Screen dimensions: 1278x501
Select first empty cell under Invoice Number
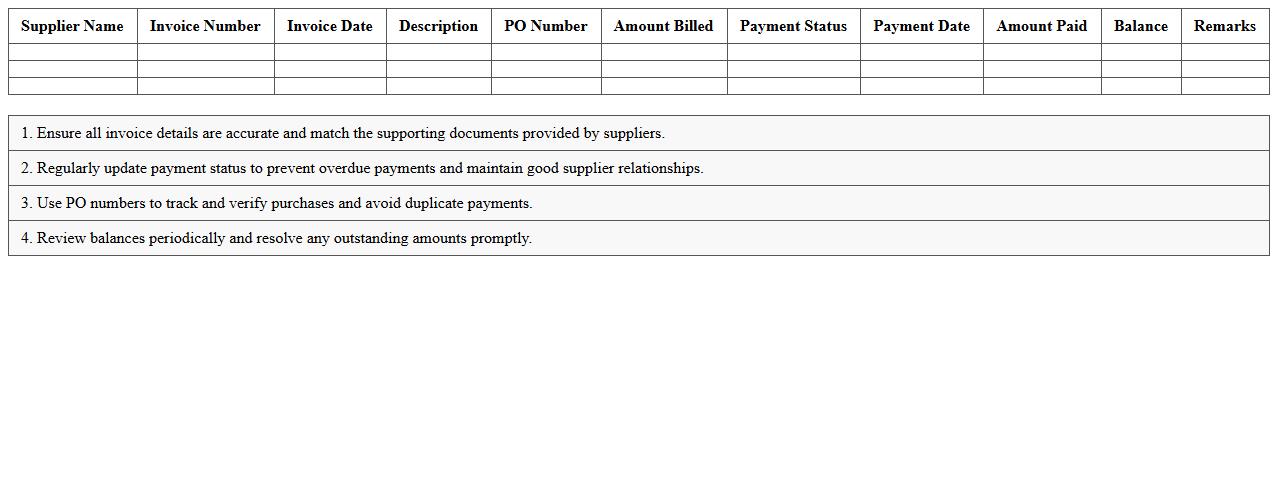coord(205,52)
